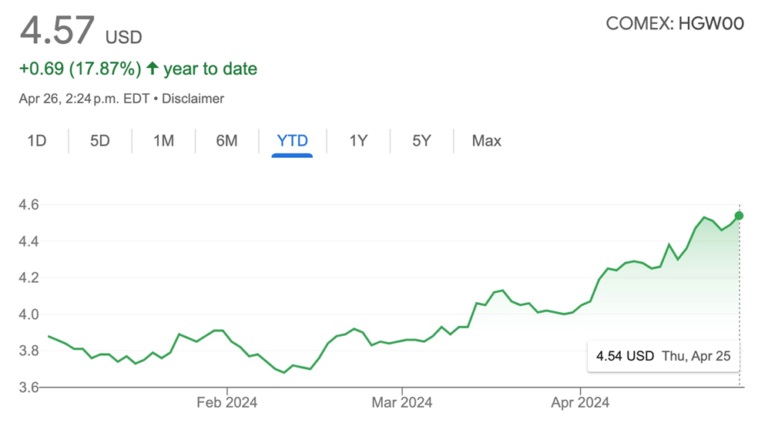Image resolution: width=768 pixels, height=423 pixels.
Task: Click the 4.6 y-axis value label
Action: point(28,205)
